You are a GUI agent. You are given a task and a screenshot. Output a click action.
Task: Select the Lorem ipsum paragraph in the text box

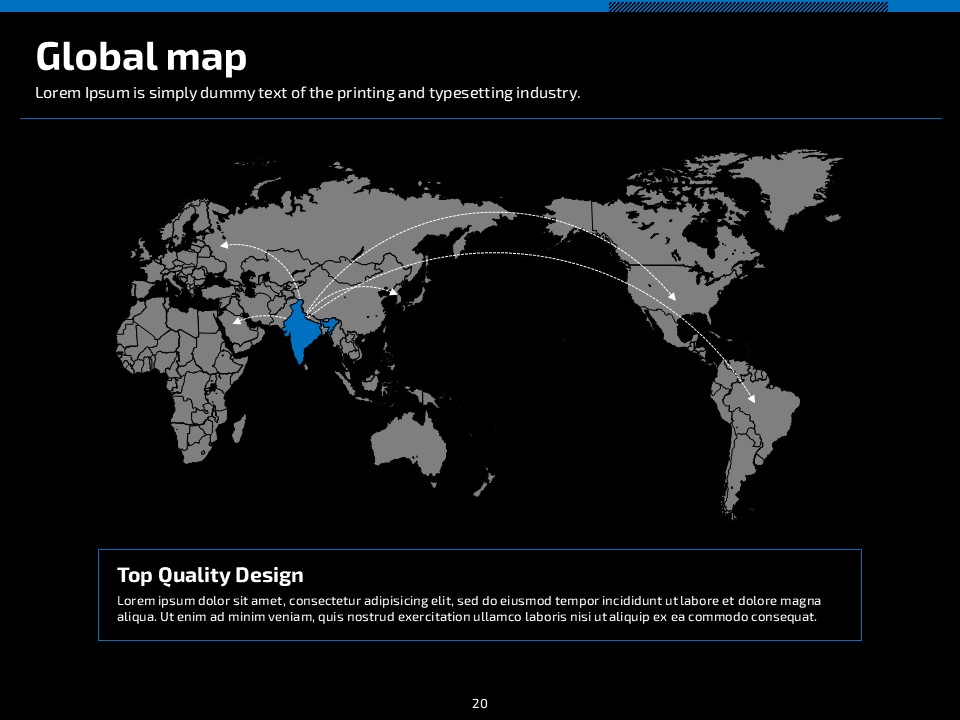click(468, 608)
